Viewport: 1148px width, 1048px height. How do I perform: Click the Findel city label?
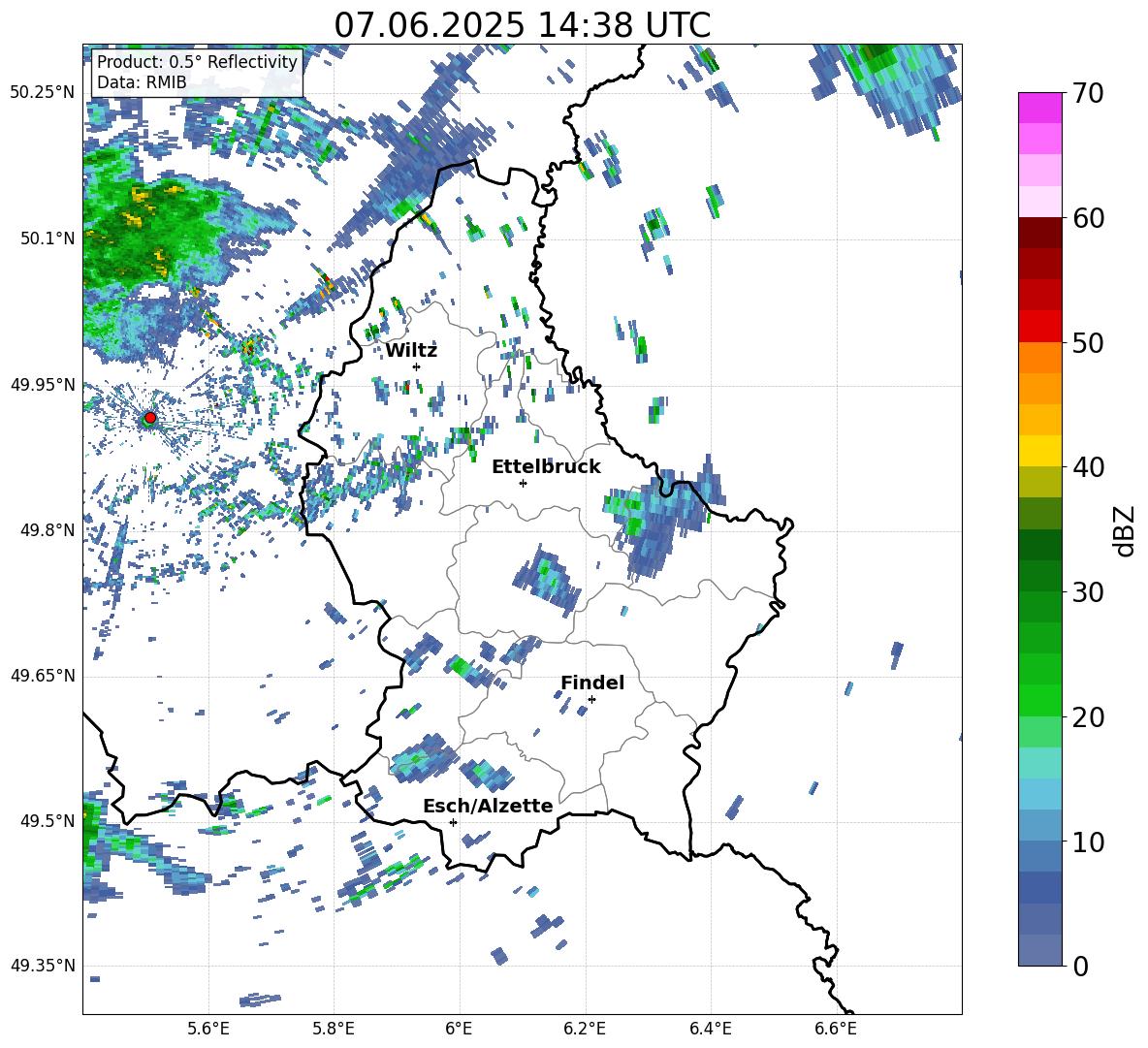pos(592,683)
